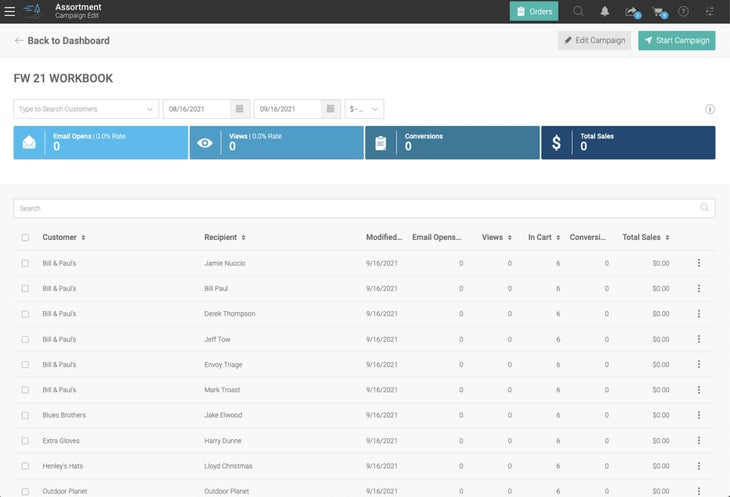The image size is (730, 497).
Task: Click the Conversions clipboard icon
Action: [x=381, y=143]
